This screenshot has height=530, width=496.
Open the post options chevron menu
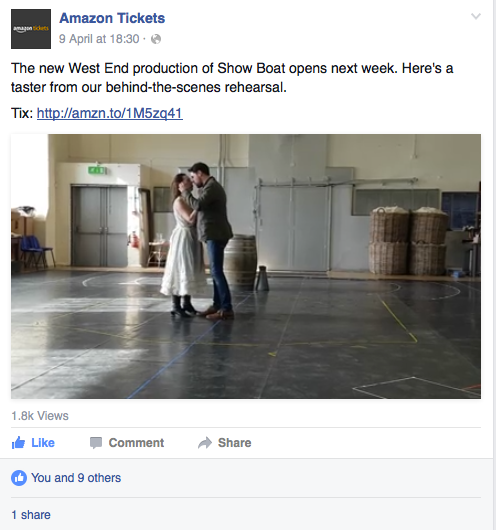point(476,16)
